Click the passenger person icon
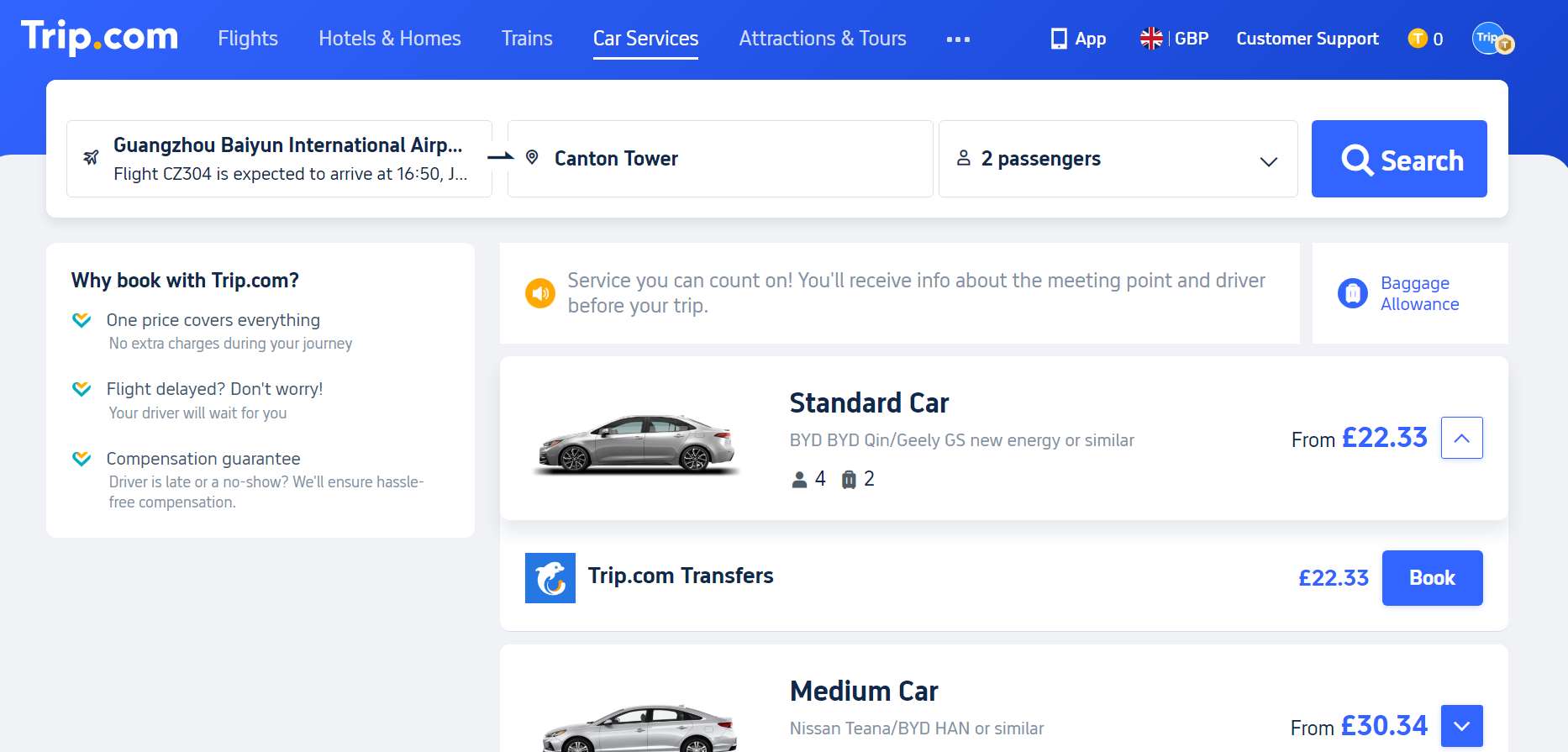Image resolution: width=1568 pixels, height=752 pixels. (964, 158)
